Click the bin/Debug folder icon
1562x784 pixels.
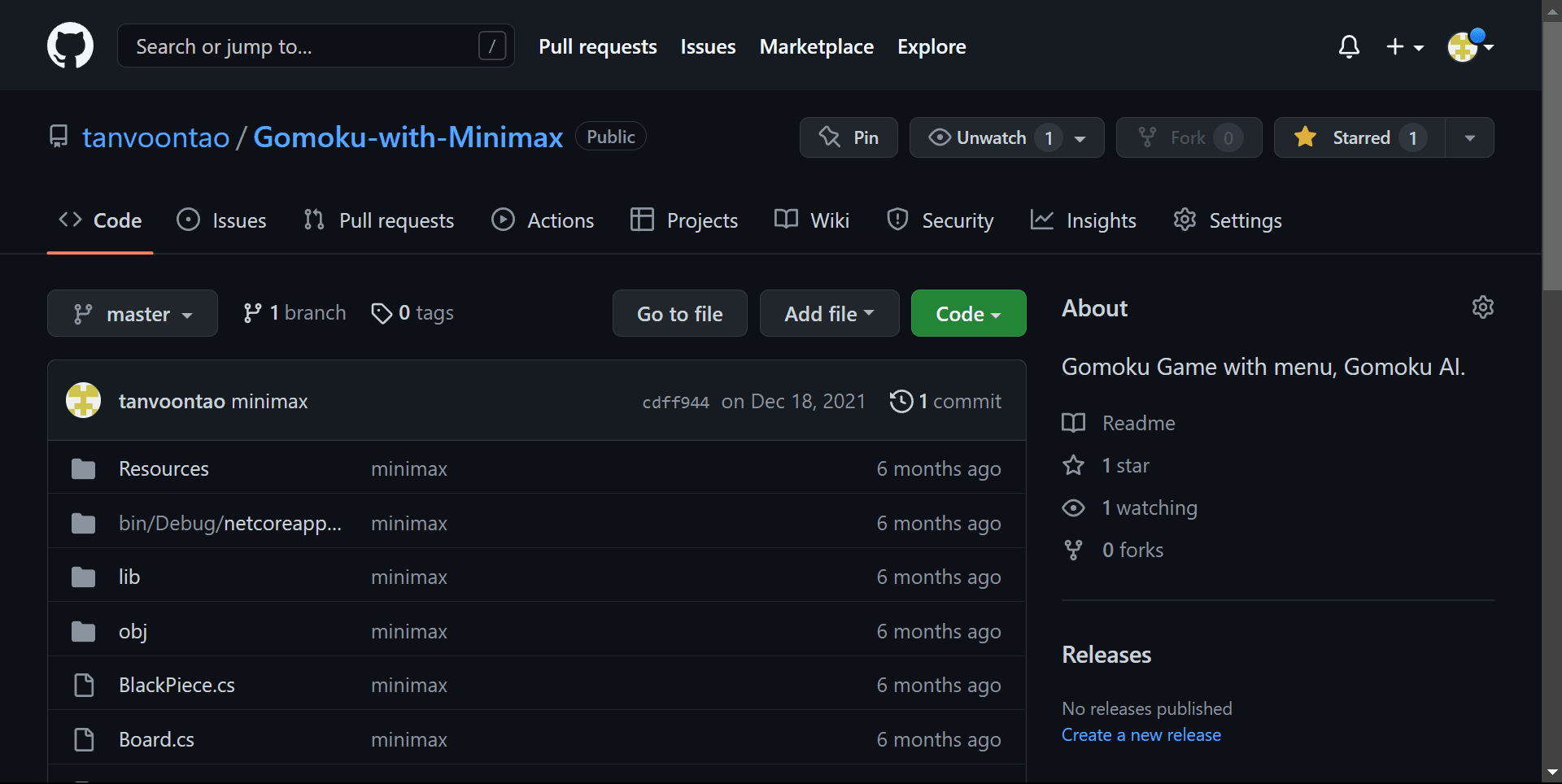pos(83,523)
